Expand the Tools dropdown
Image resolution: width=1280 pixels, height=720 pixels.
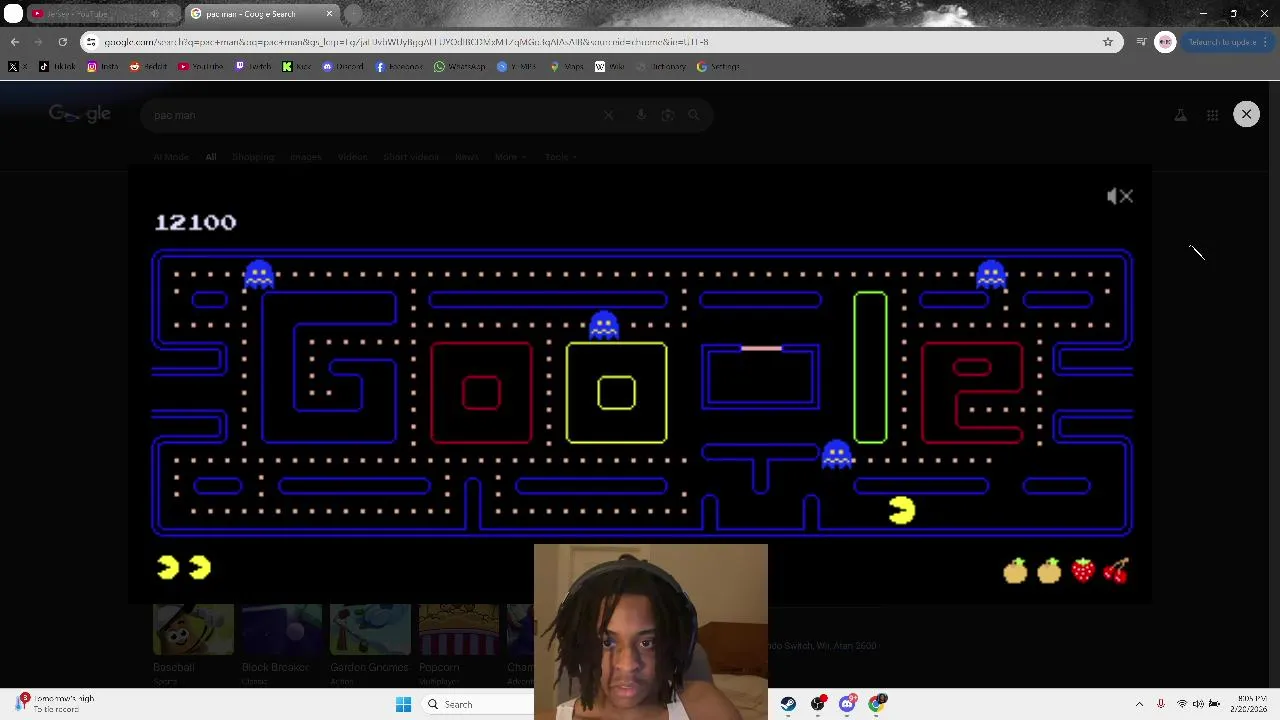pos(560,157)
